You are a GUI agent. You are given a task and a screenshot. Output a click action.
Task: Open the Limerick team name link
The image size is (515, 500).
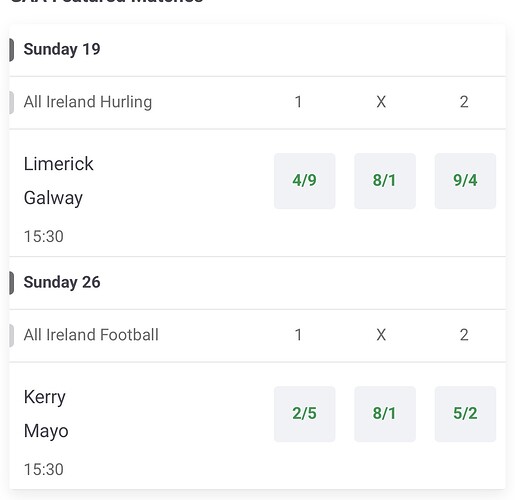point(58,164)
